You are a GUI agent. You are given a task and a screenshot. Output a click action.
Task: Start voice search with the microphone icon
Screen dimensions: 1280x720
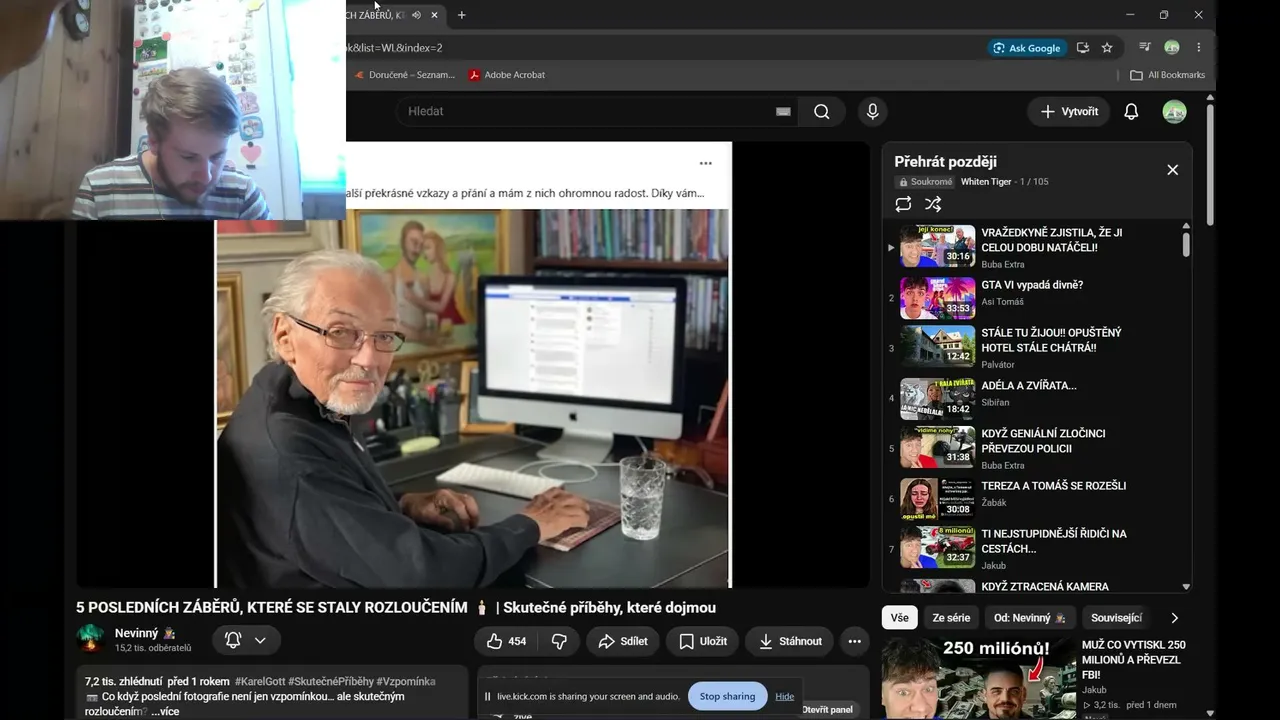click(x=873, y=112)
